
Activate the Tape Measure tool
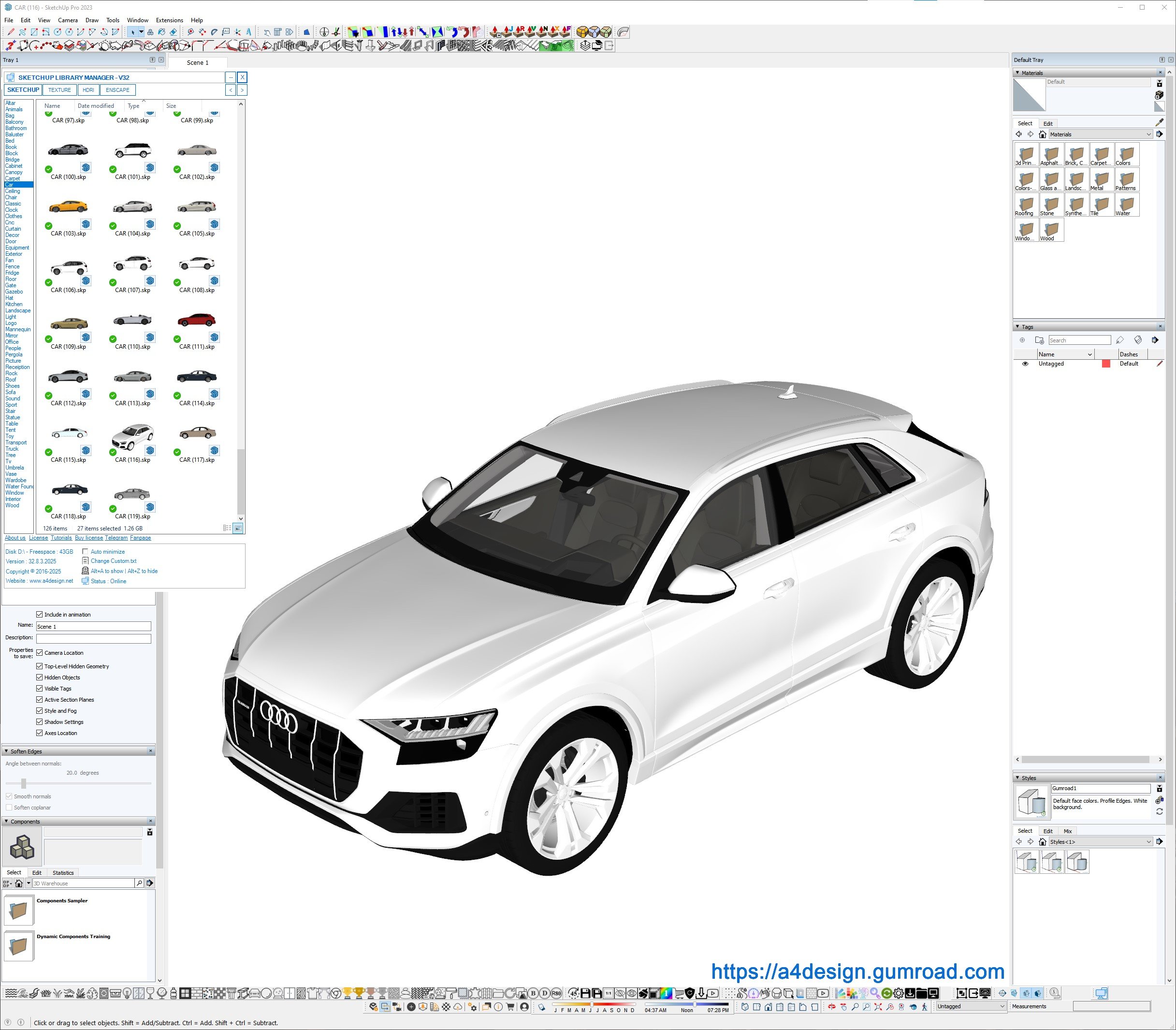[191, 32]
